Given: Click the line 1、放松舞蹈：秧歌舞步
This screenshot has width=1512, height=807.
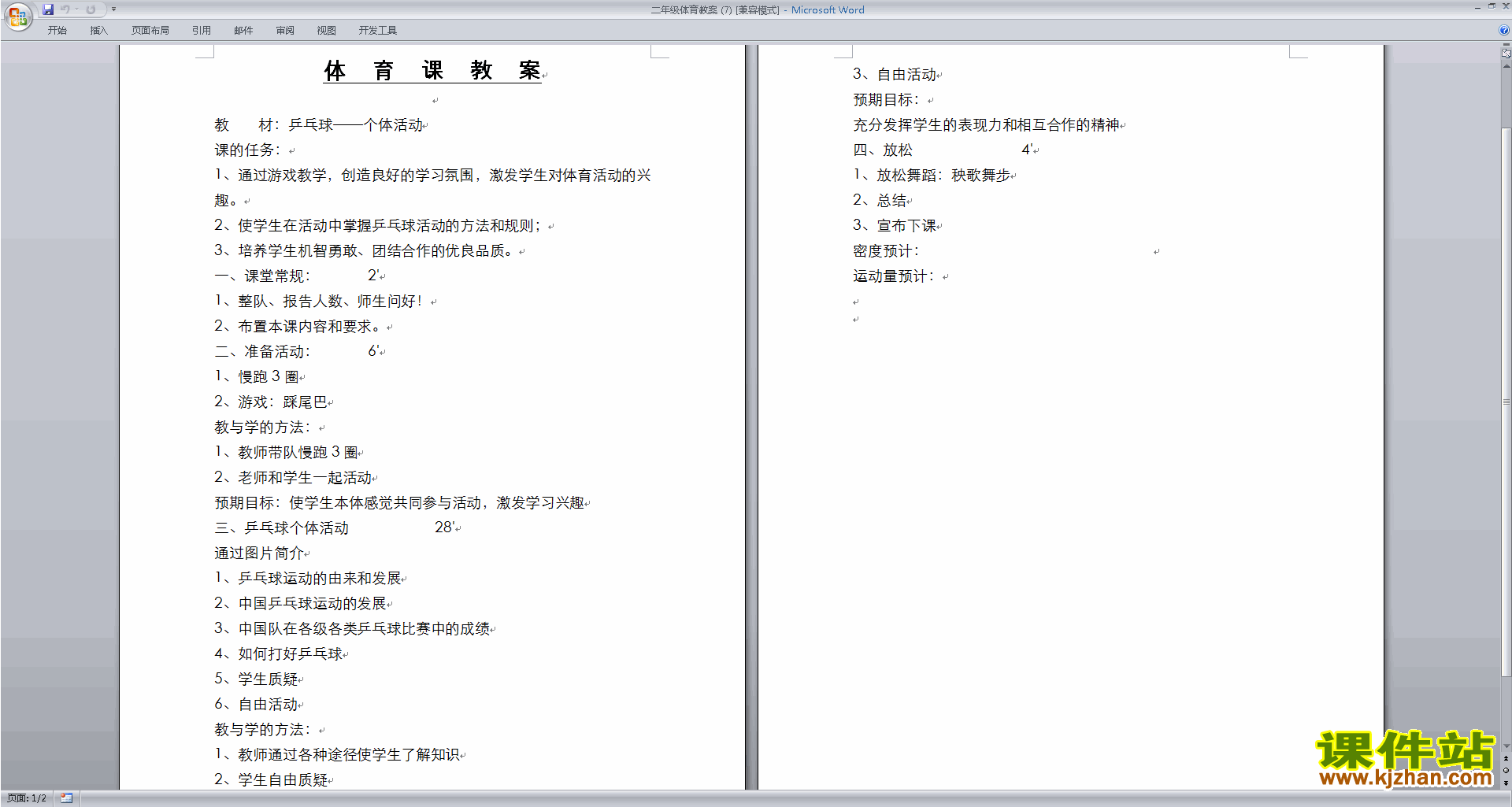Looking at the screenshot, I should 932,176.
